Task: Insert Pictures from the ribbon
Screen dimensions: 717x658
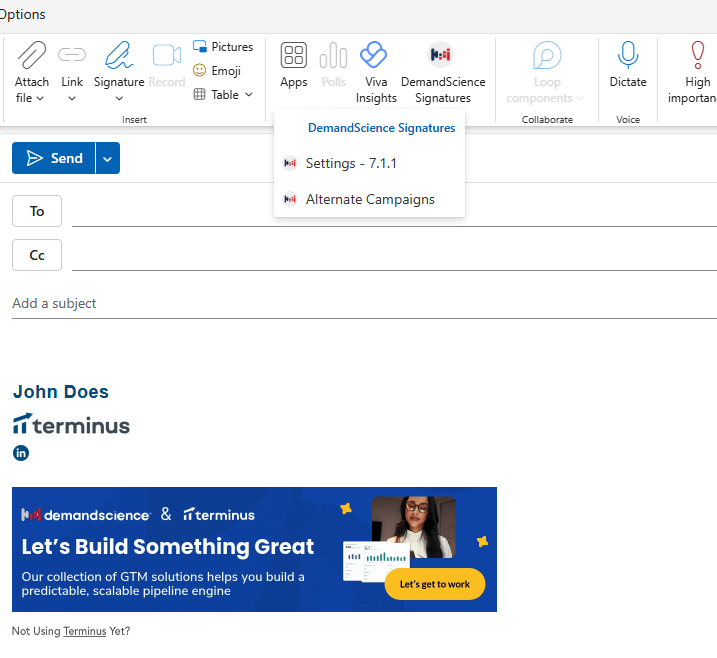Action: [223, 47]
